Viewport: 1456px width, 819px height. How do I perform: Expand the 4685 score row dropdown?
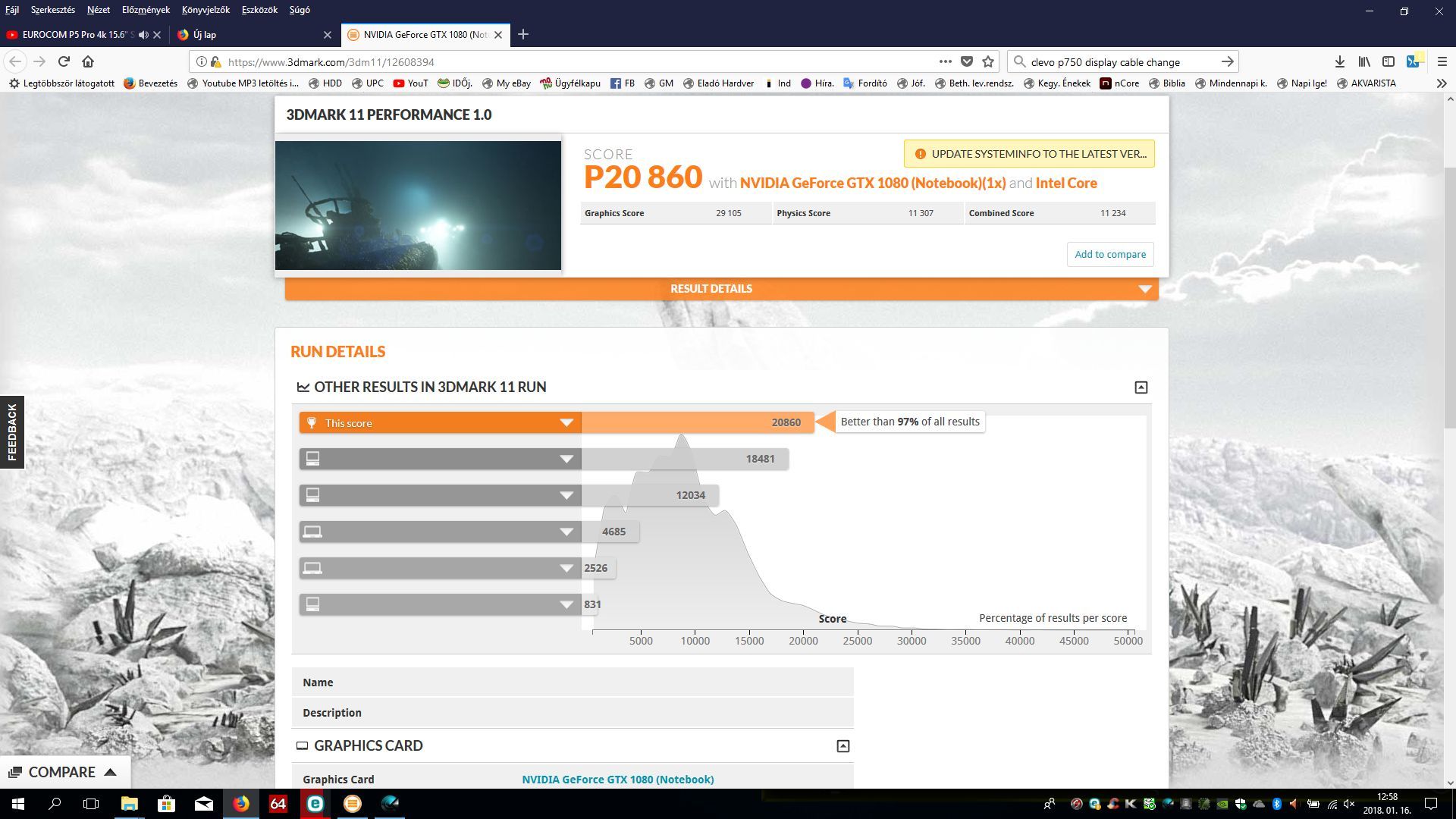pyautogui.click(x=566, y=532)
